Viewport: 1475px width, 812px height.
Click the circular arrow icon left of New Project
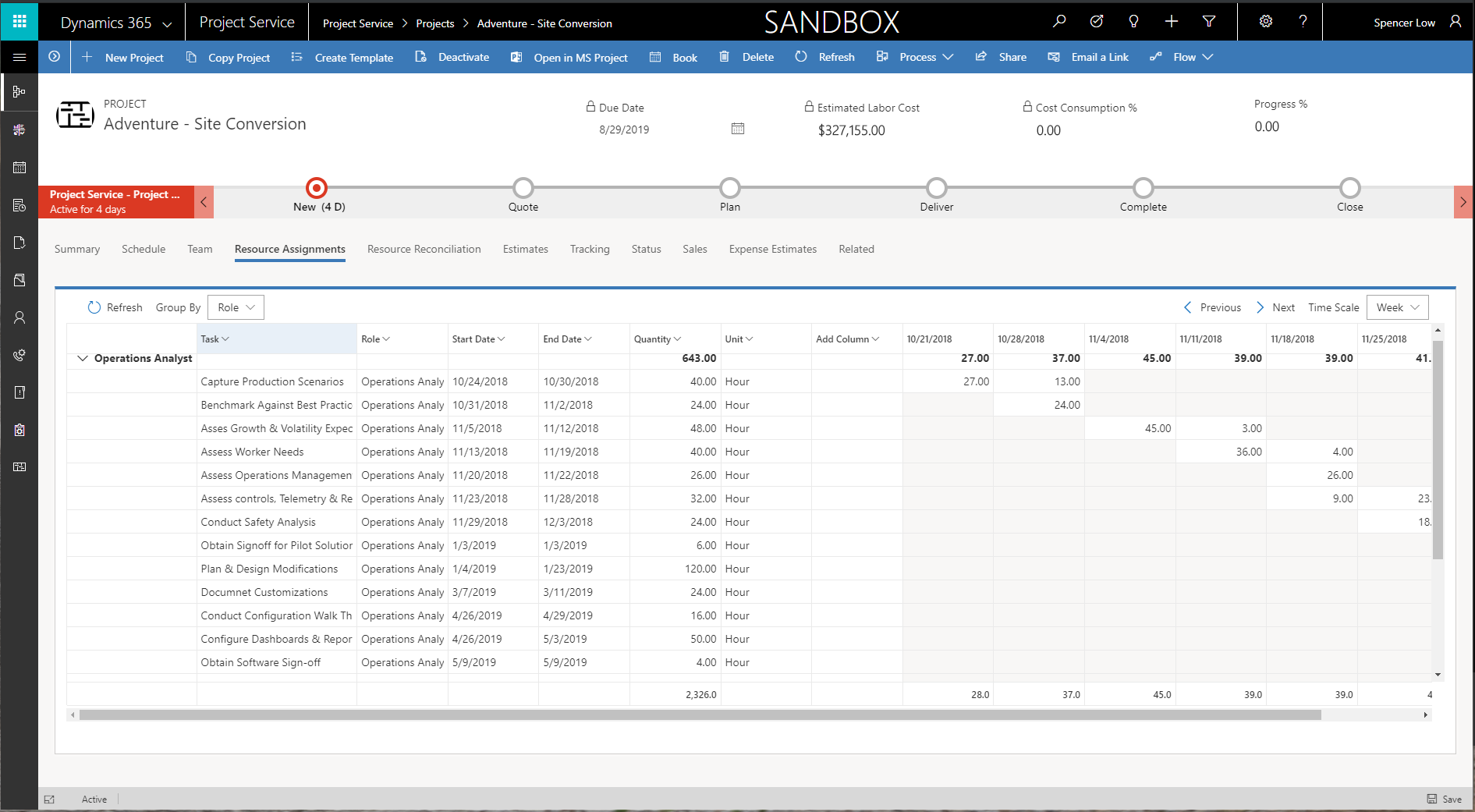(x=54, y=57)
